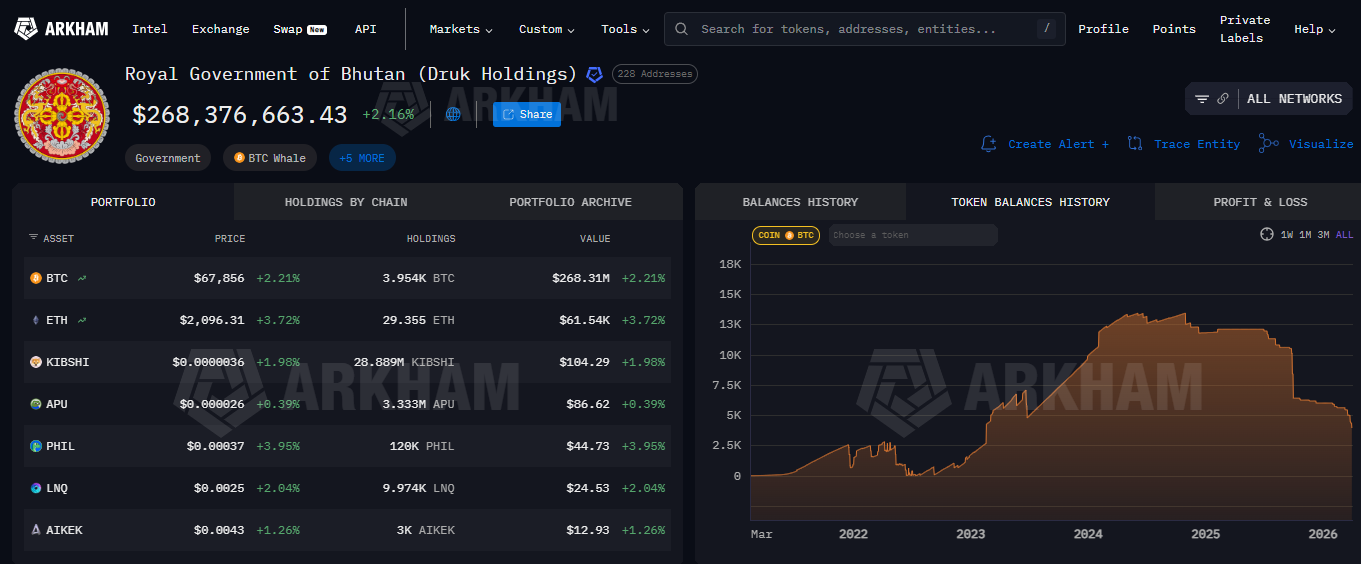The height and width of the screenshot is (564, 1361).
Task: Click the Bhutan emblem entity avatar
Action: [61, 115]
